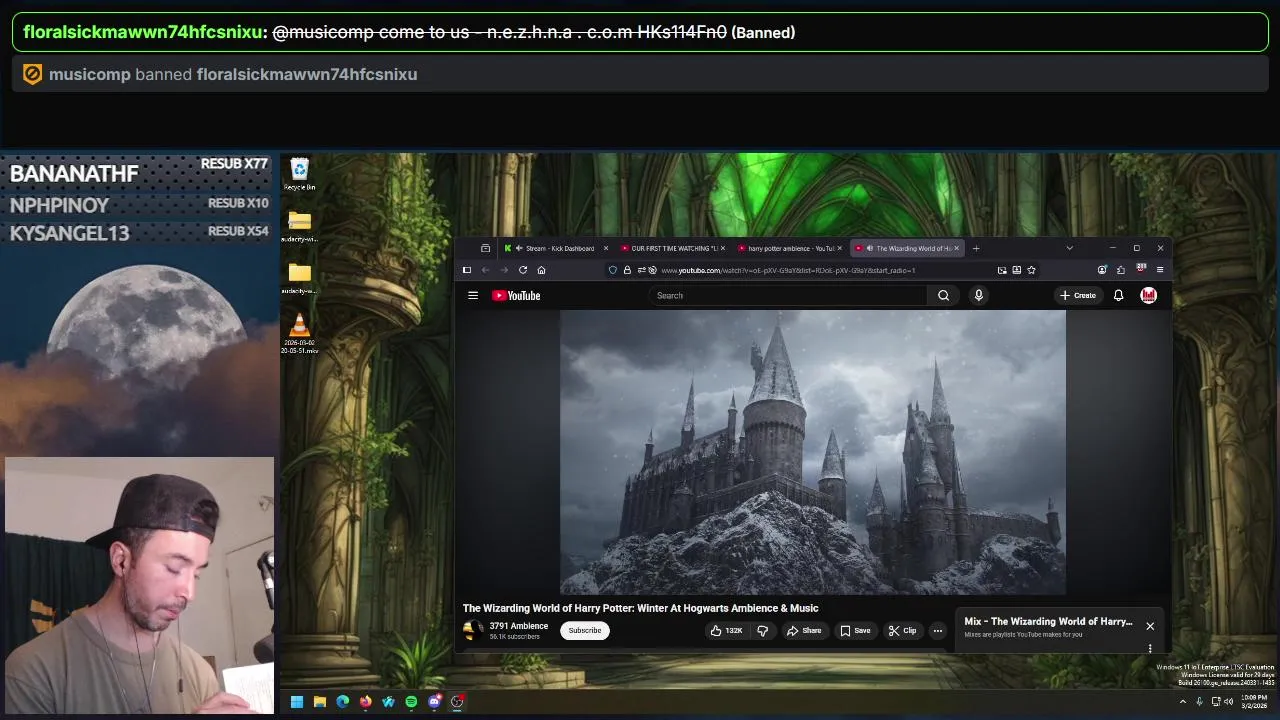Bookmark this page with the star

click(x=1031, y=270)
